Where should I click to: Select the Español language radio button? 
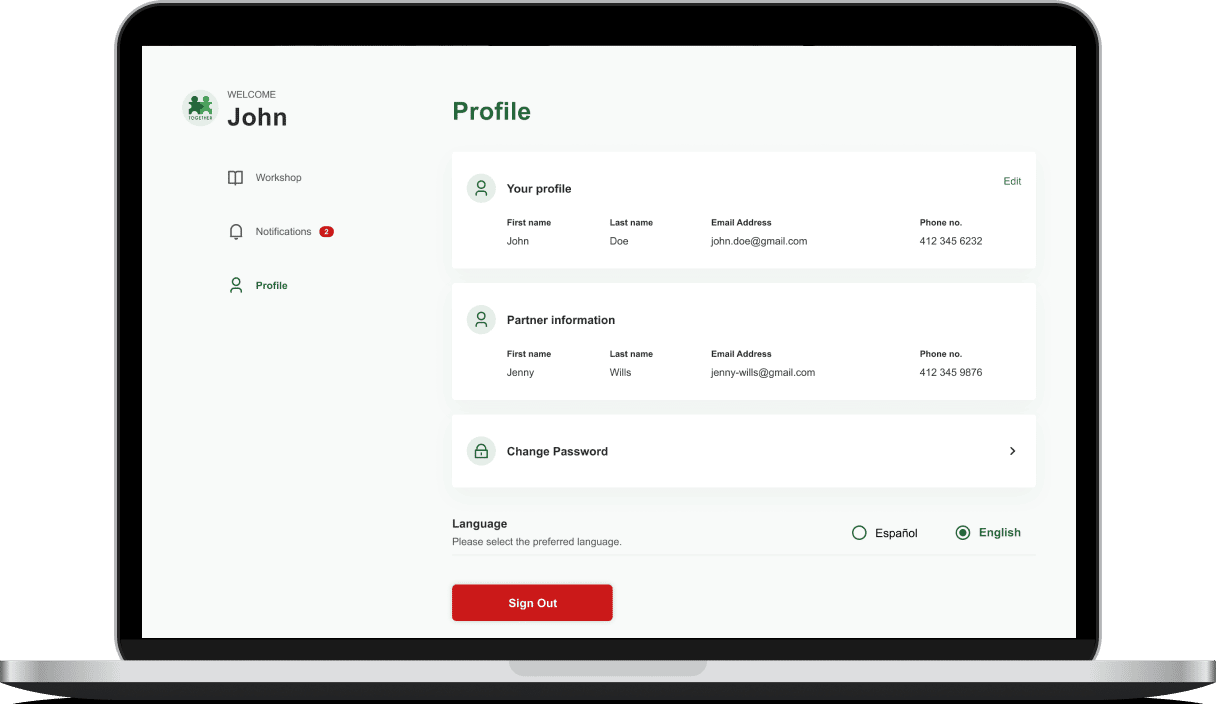(859, 533)
